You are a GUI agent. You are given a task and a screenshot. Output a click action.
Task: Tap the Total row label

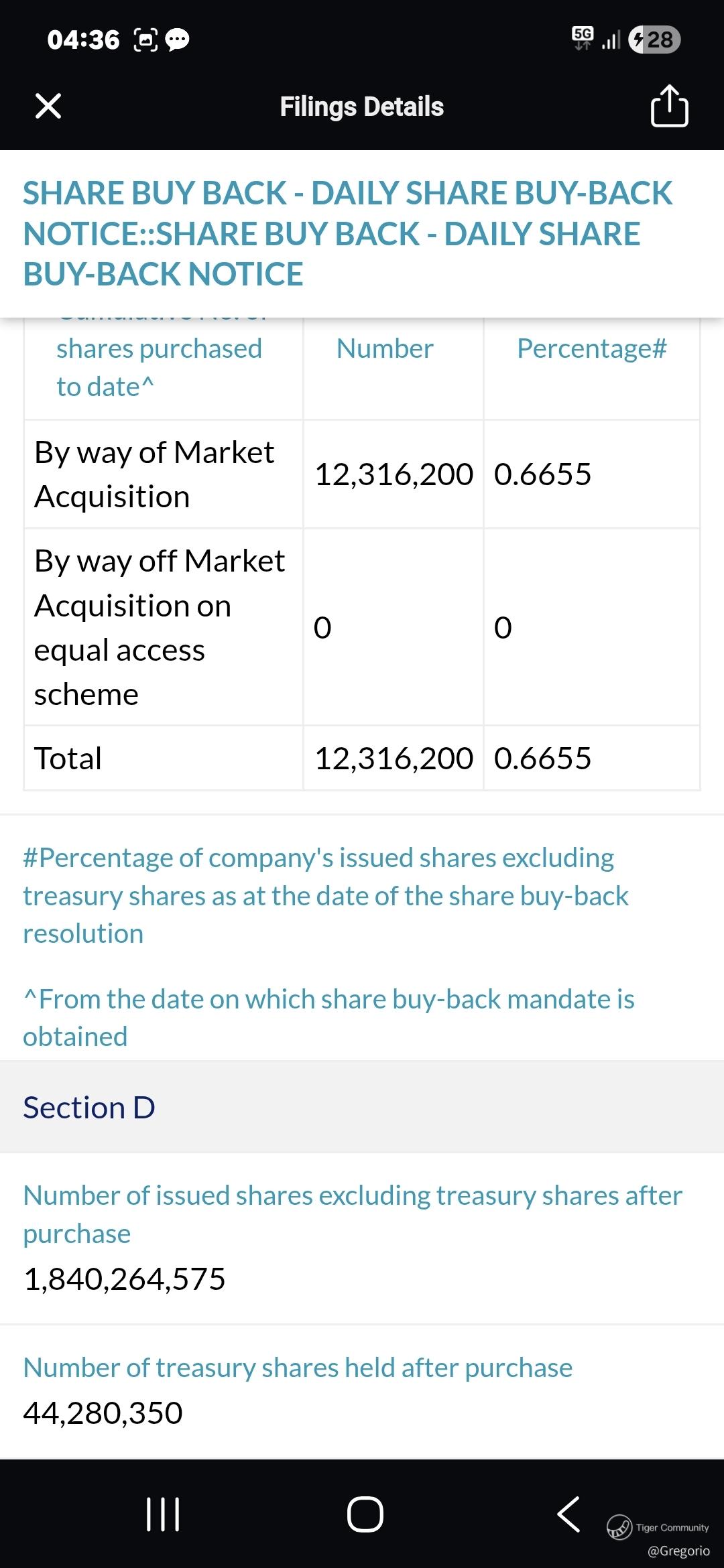point(68,759)
